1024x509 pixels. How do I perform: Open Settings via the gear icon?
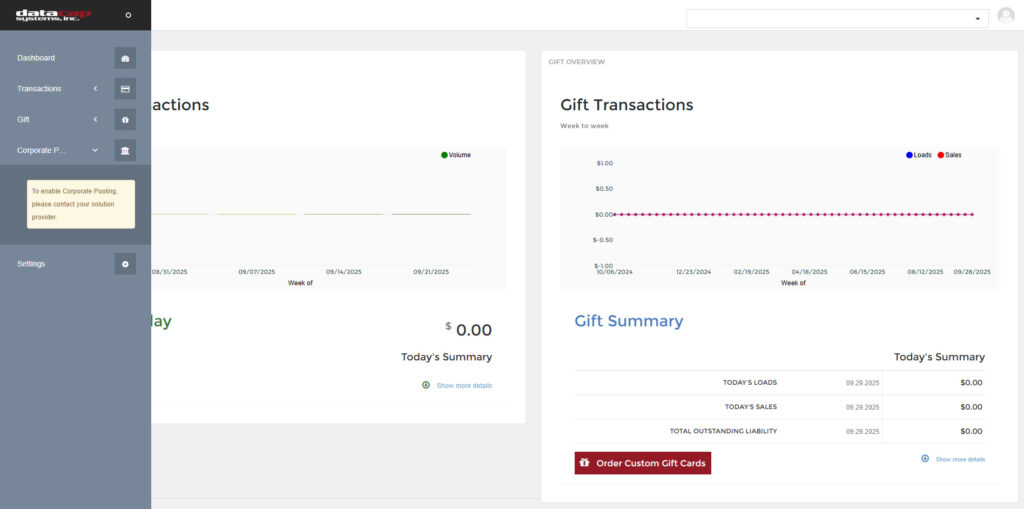coord(125,264)
